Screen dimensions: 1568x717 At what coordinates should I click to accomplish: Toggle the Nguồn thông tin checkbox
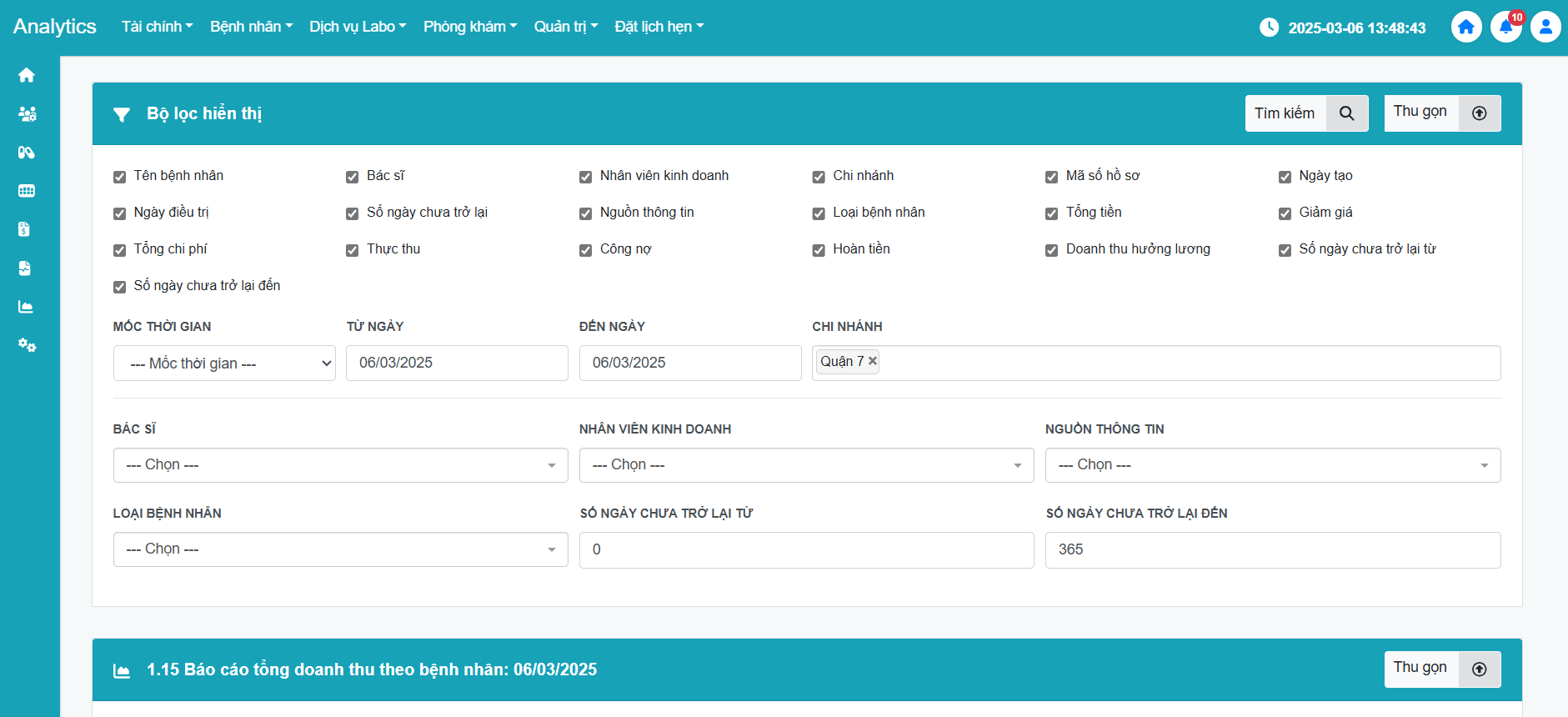pyautogui.click(x=585, y=213)
